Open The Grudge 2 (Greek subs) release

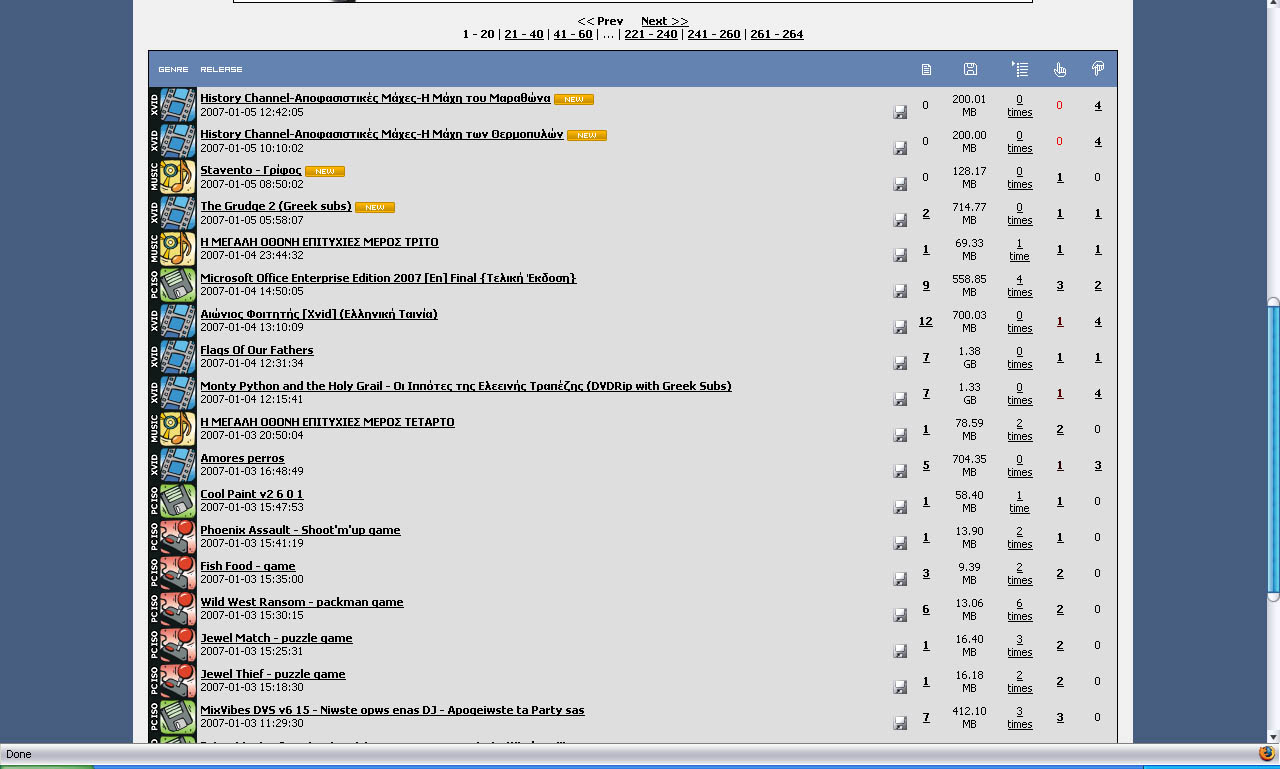[276, 206]
